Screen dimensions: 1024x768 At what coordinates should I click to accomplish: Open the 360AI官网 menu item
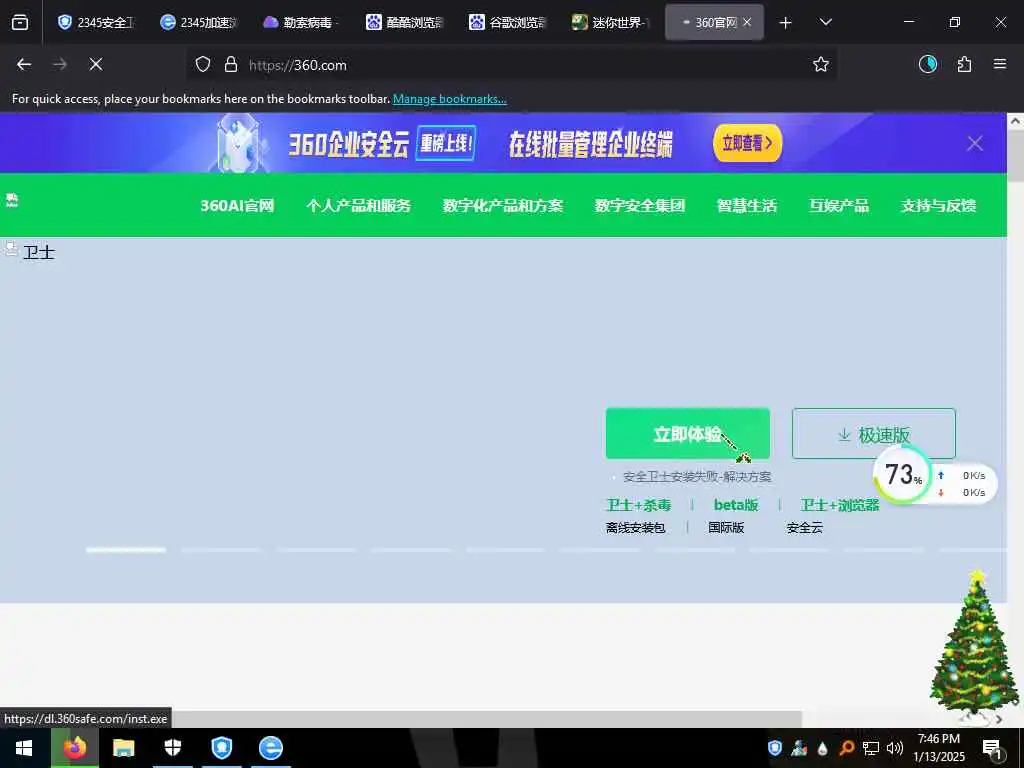237,206
